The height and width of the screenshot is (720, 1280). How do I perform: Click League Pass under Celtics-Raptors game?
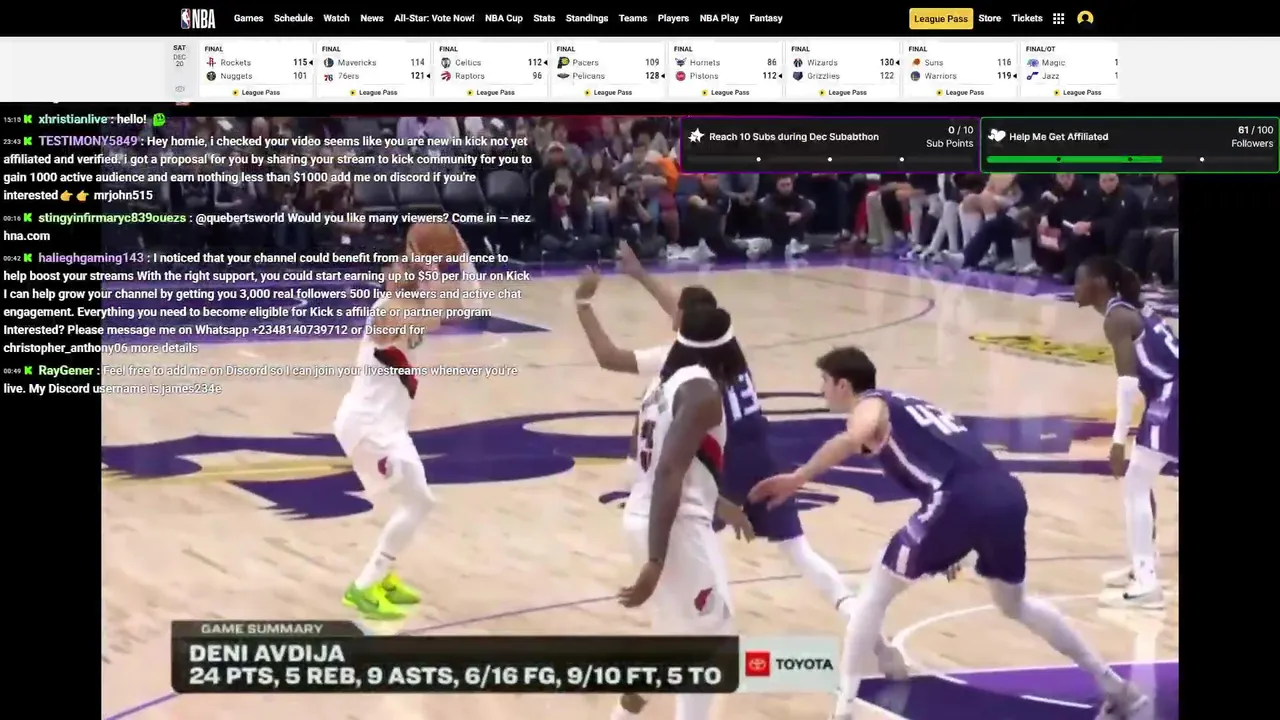[x=491, y=92]
